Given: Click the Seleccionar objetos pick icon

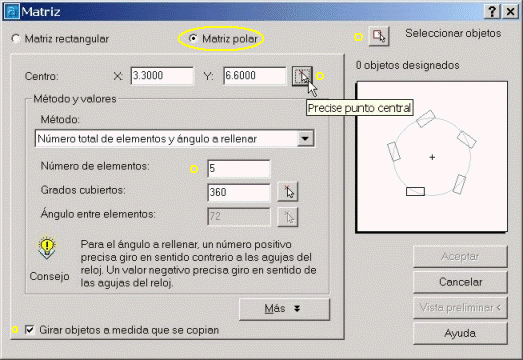Looking at the screenshot, I should 379,36.
